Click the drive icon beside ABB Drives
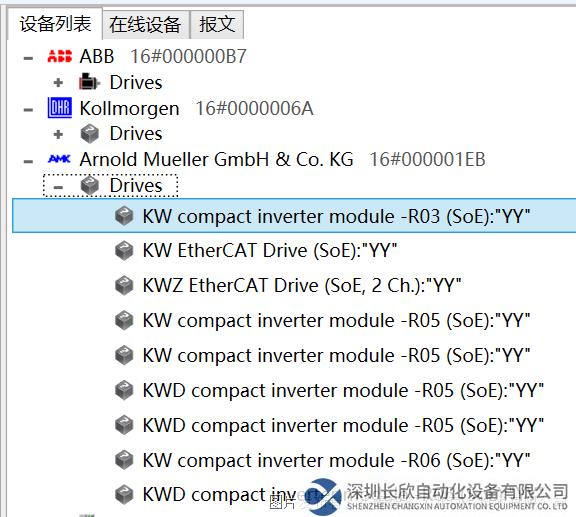The height and width of the screenshot is (517, 576). [89, 82]
